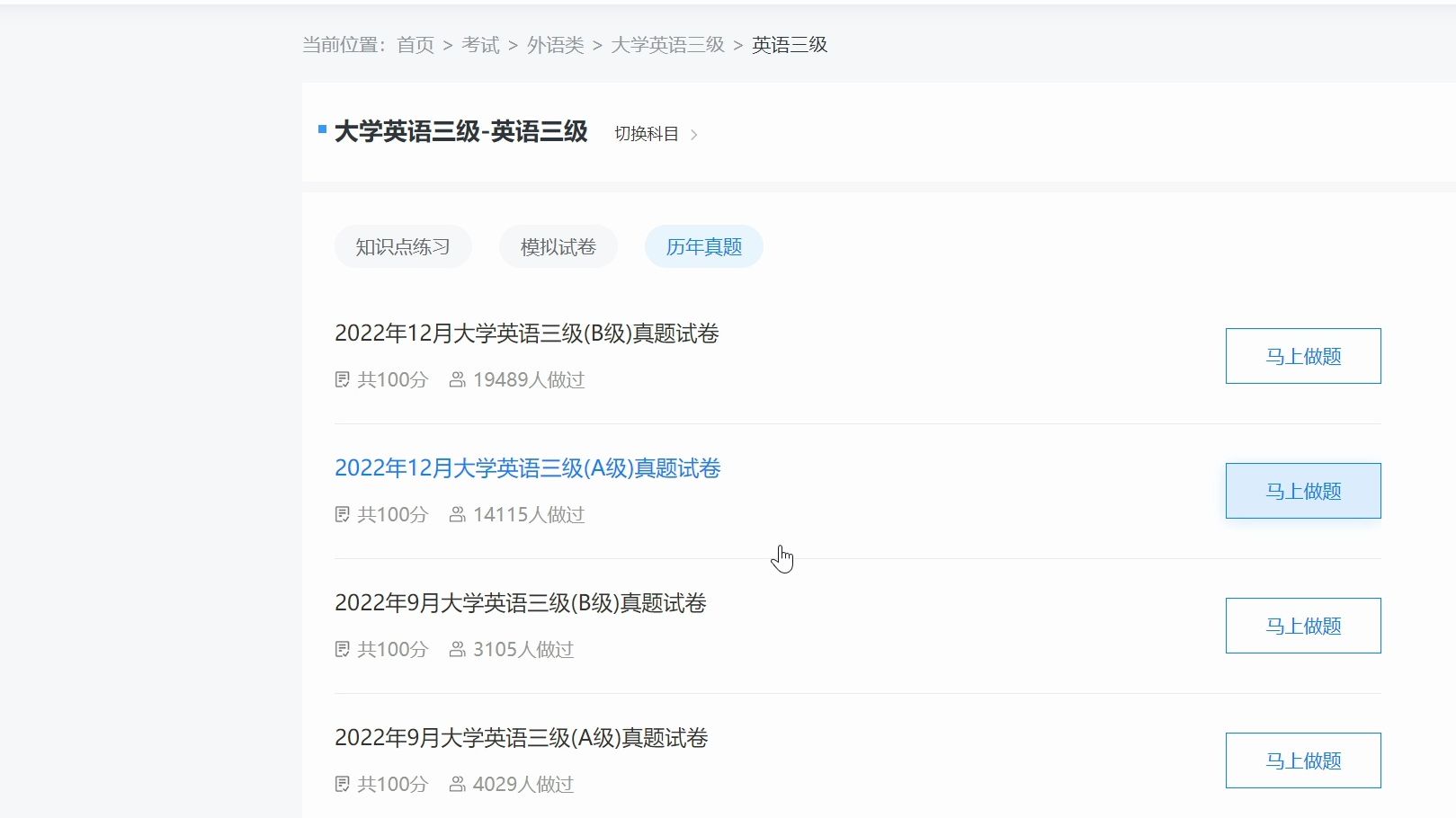Start 2022年12月 A级 exam with 马上做题
This screenshot has width=1456, height=818.
tap(1303, 491)
